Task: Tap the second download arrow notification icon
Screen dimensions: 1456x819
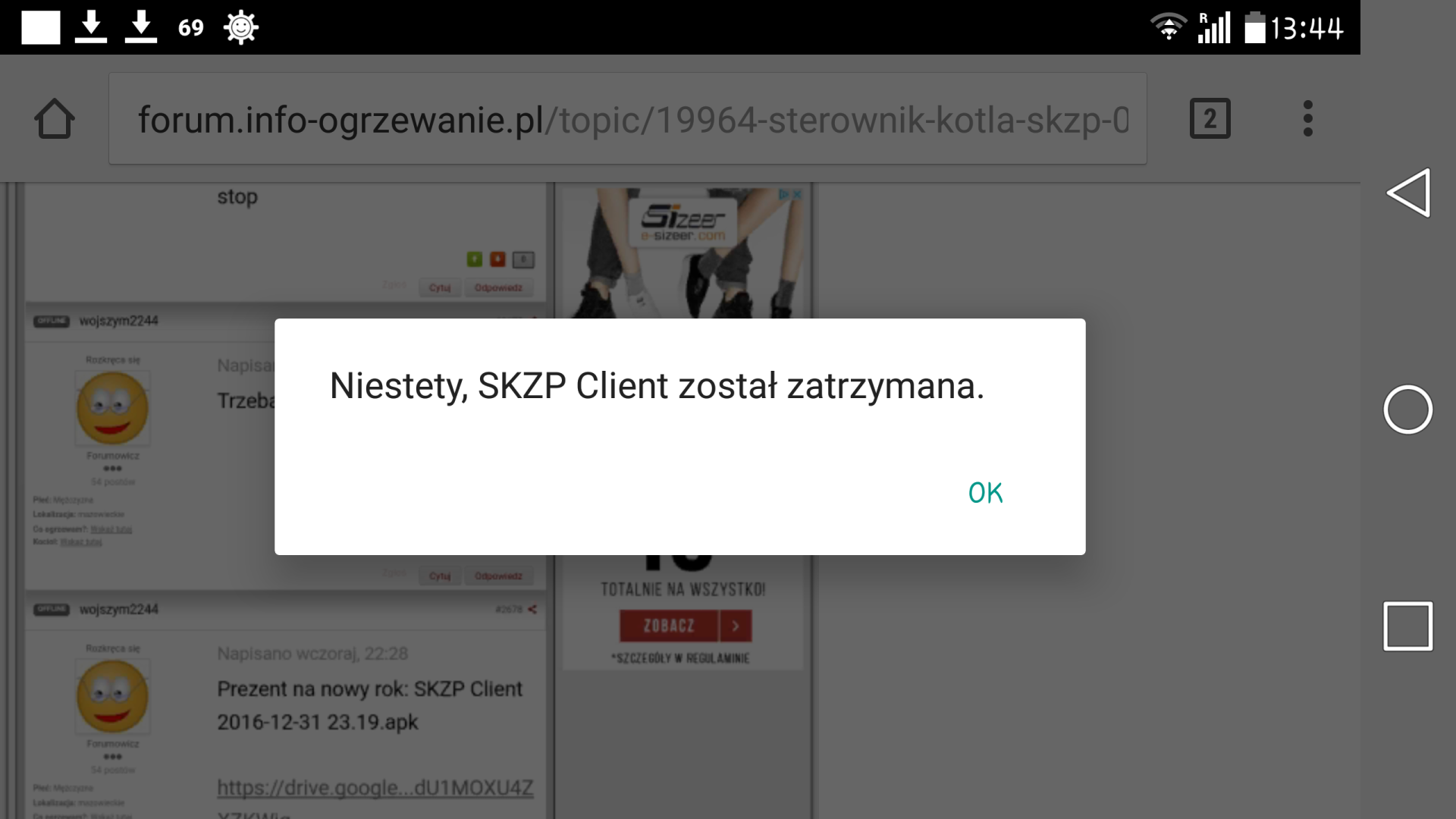Action: [x=141, y=27]
